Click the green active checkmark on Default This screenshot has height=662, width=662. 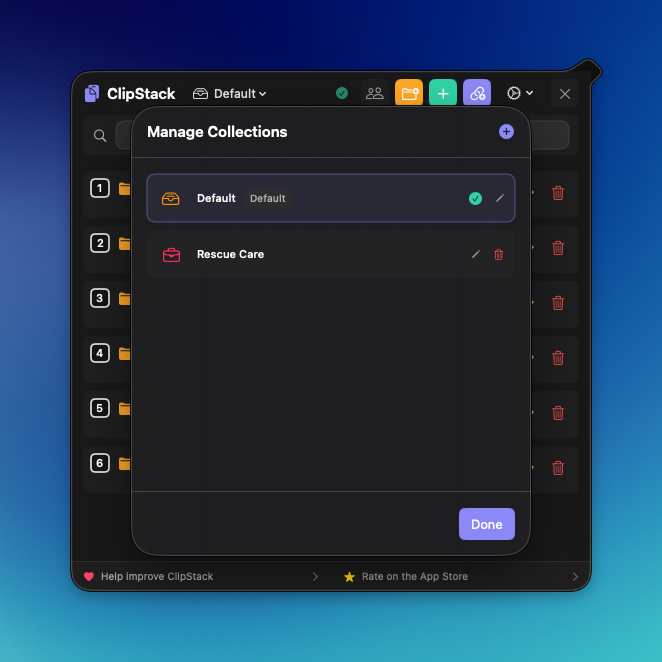pyautogui.click(x=475, y=198)
